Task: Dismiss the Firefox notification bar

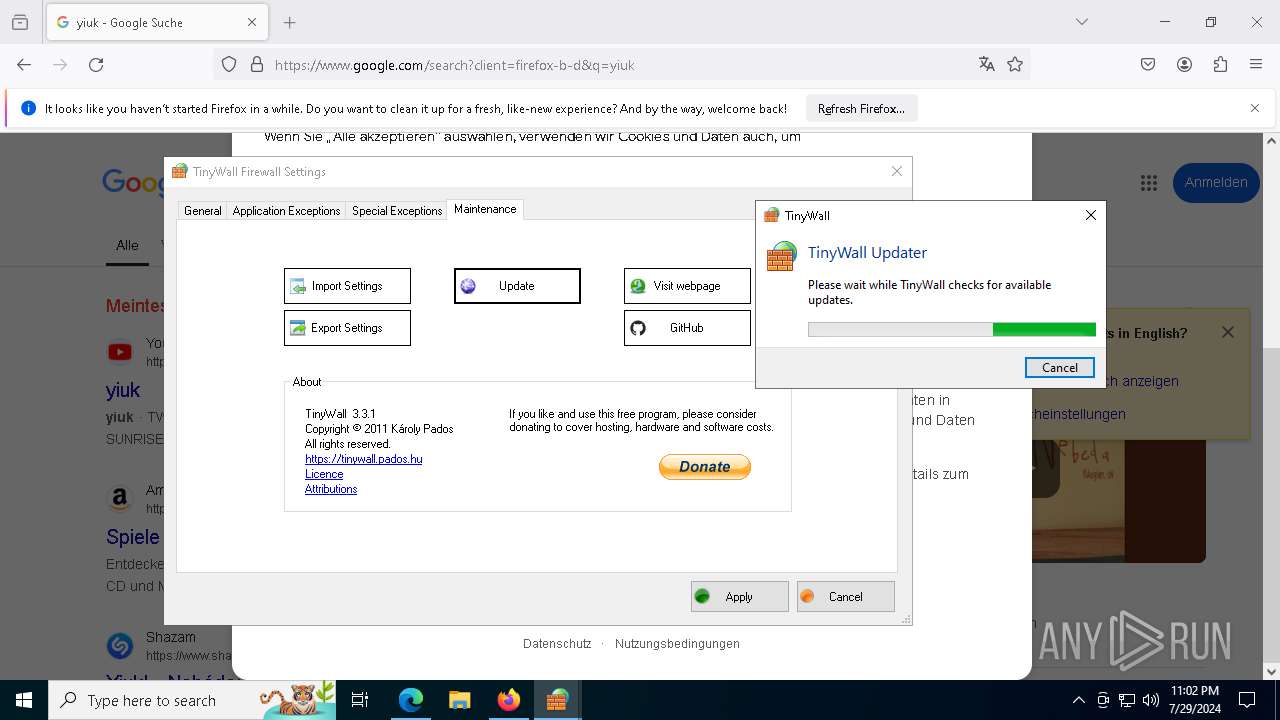Action: click(x=1255, y=108)
